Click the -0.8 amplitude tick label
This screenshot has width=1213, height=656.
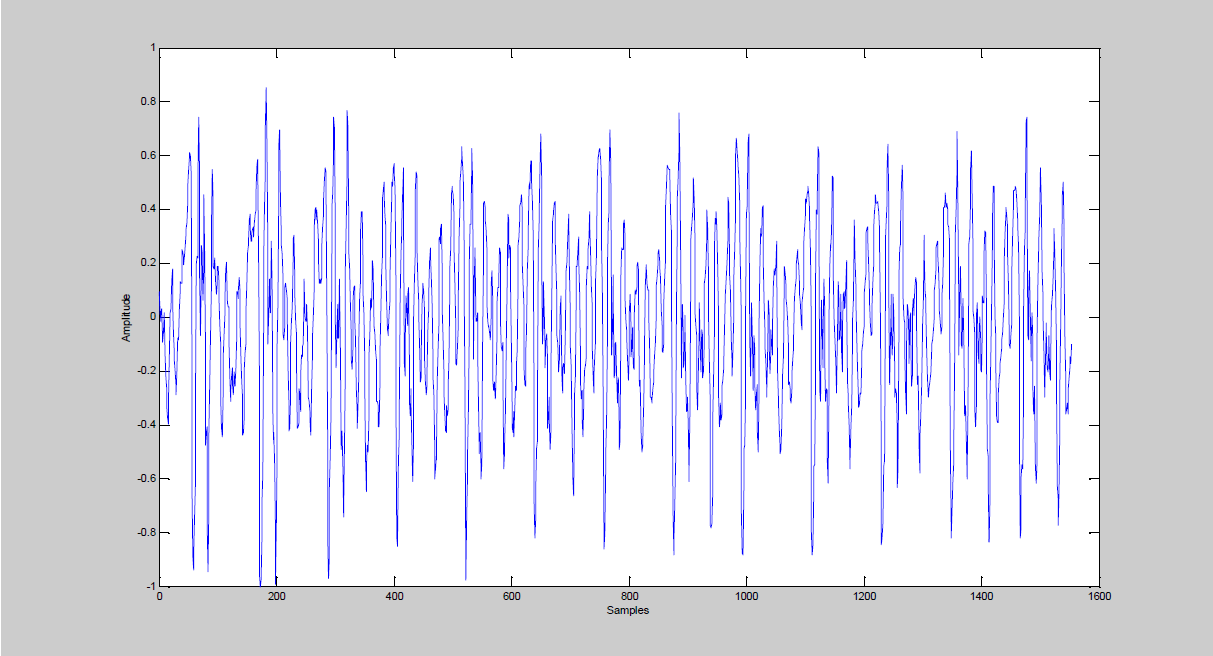coord(145,533)
